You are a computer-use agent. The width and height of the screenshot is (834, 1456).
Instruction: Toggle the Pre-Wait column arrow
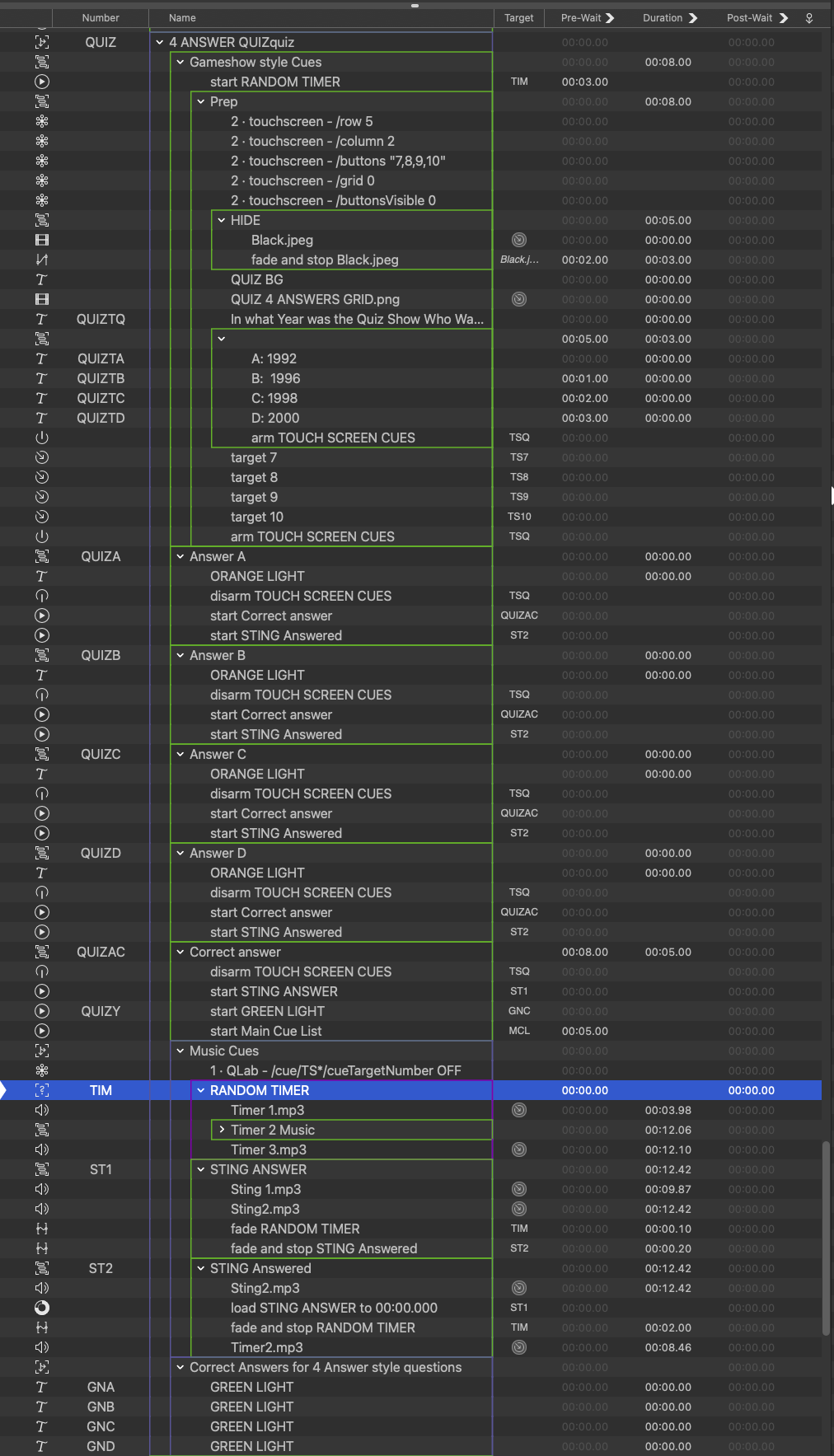[x=610, y=18]
